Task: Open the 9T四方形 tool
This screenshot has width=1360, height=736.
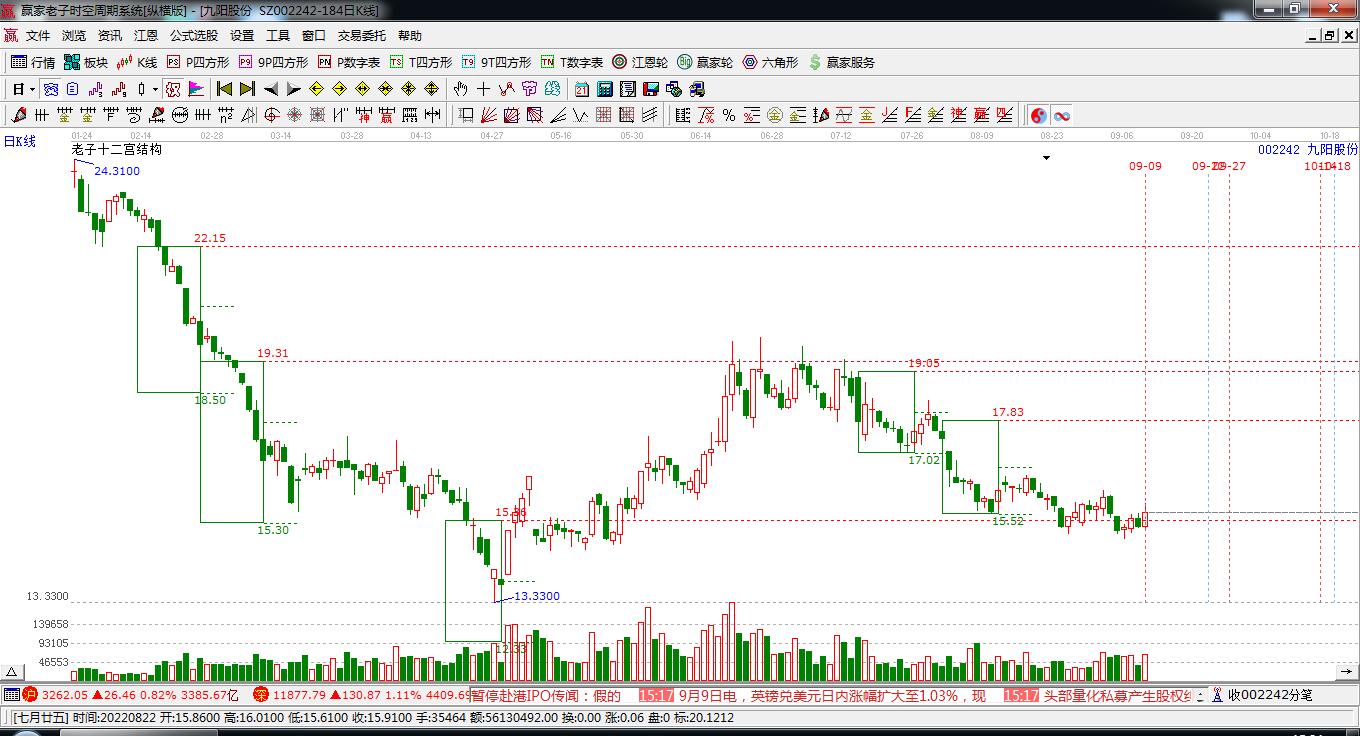Action: pos(496,62)
